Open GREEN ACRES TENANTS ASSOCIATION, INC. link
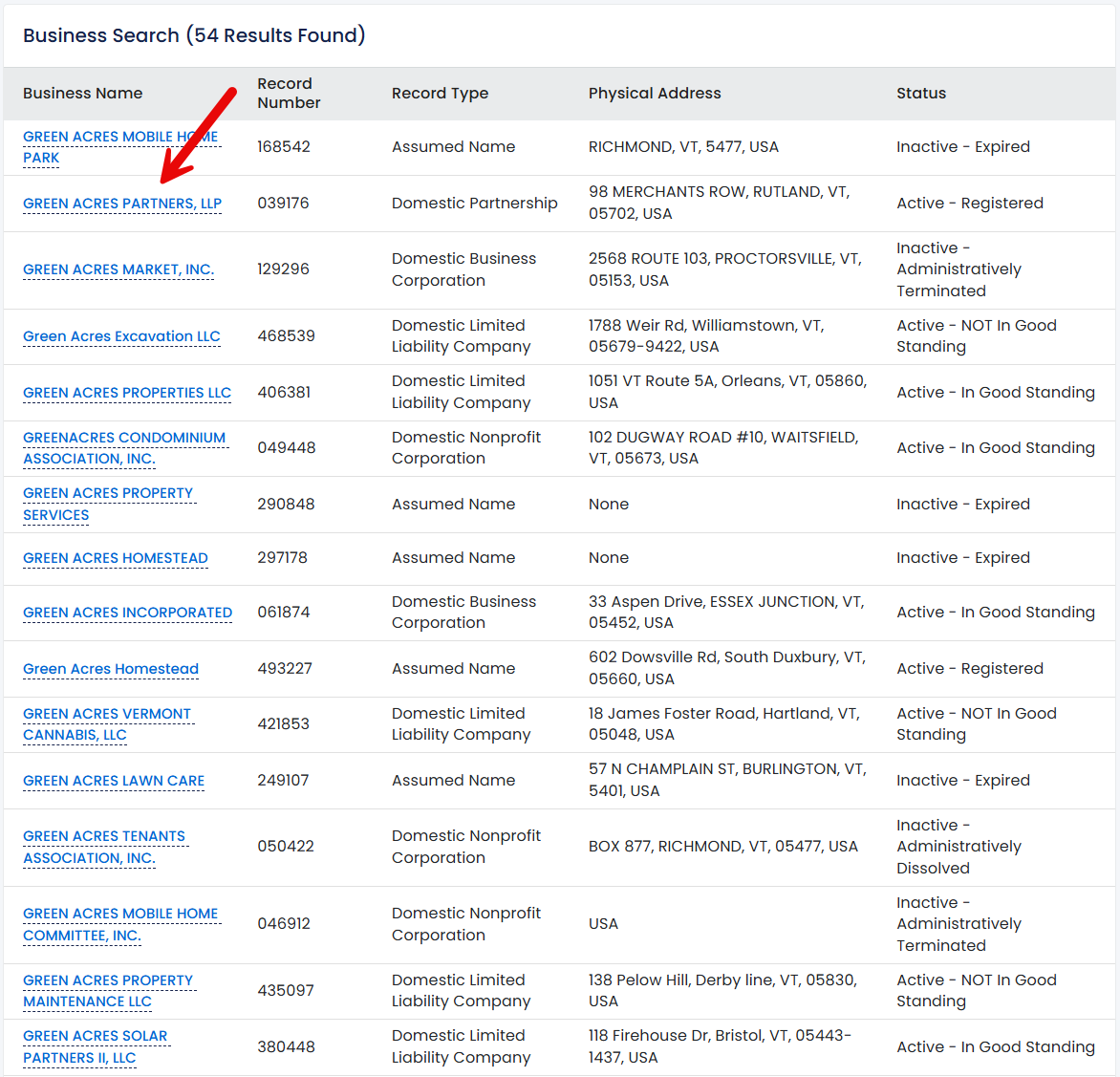Screen dimensions: 1120x1077 click(104, 847)
